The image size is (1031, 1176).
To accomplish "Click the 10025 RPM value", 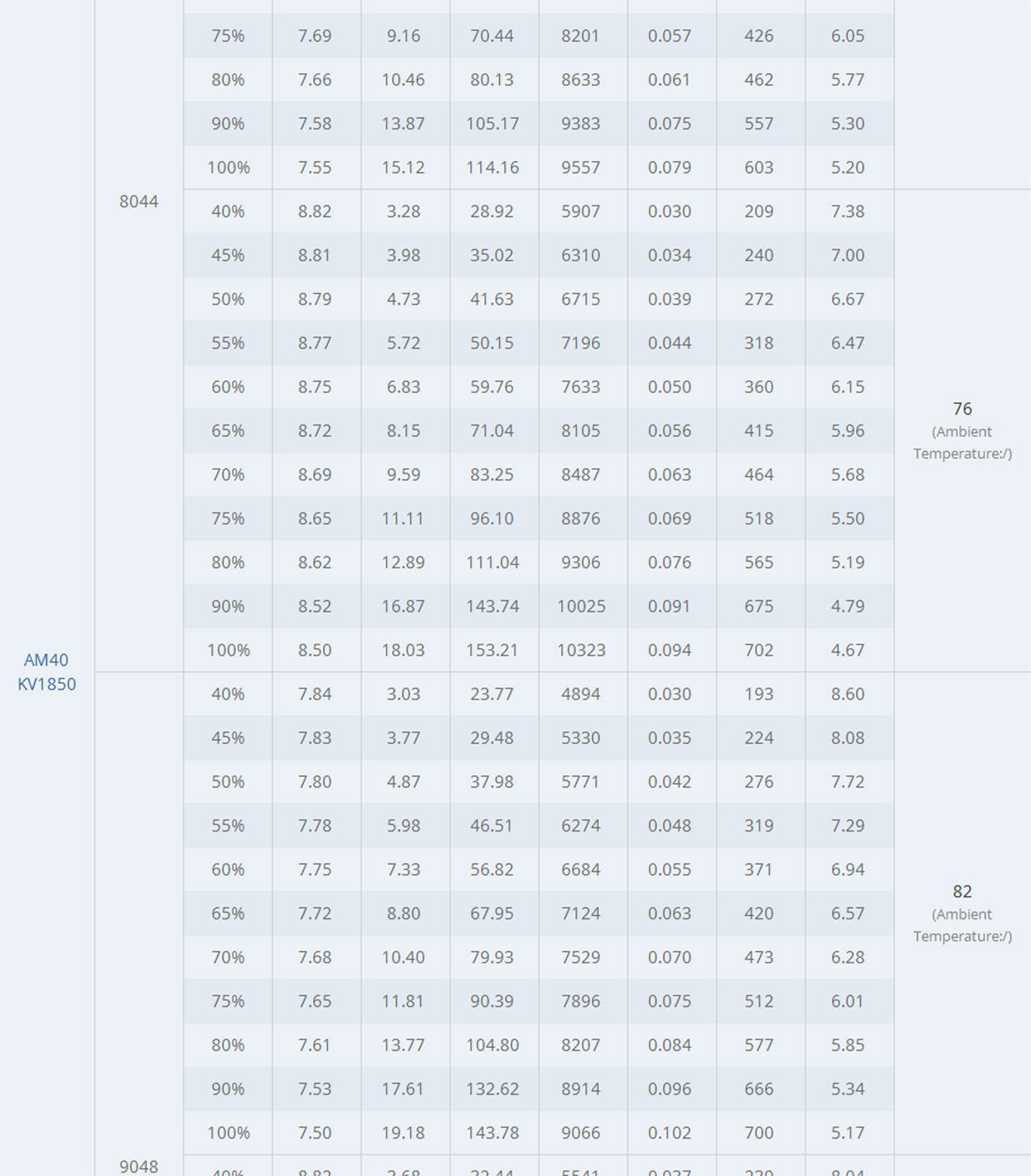I will tap(581, 606).
